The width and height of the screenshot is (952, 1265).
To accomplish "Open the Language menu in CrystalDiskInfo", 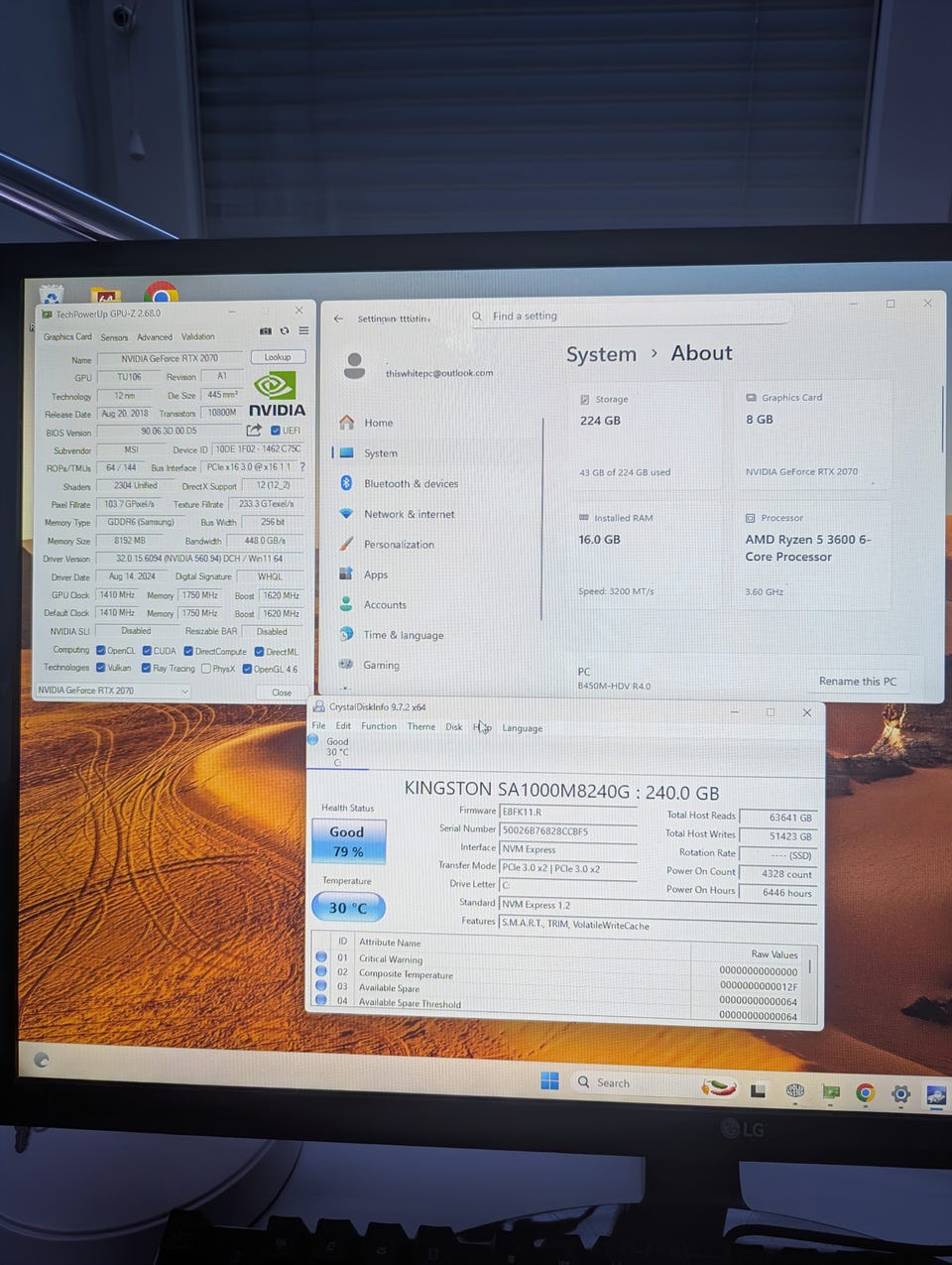I will tap(522, 728).
